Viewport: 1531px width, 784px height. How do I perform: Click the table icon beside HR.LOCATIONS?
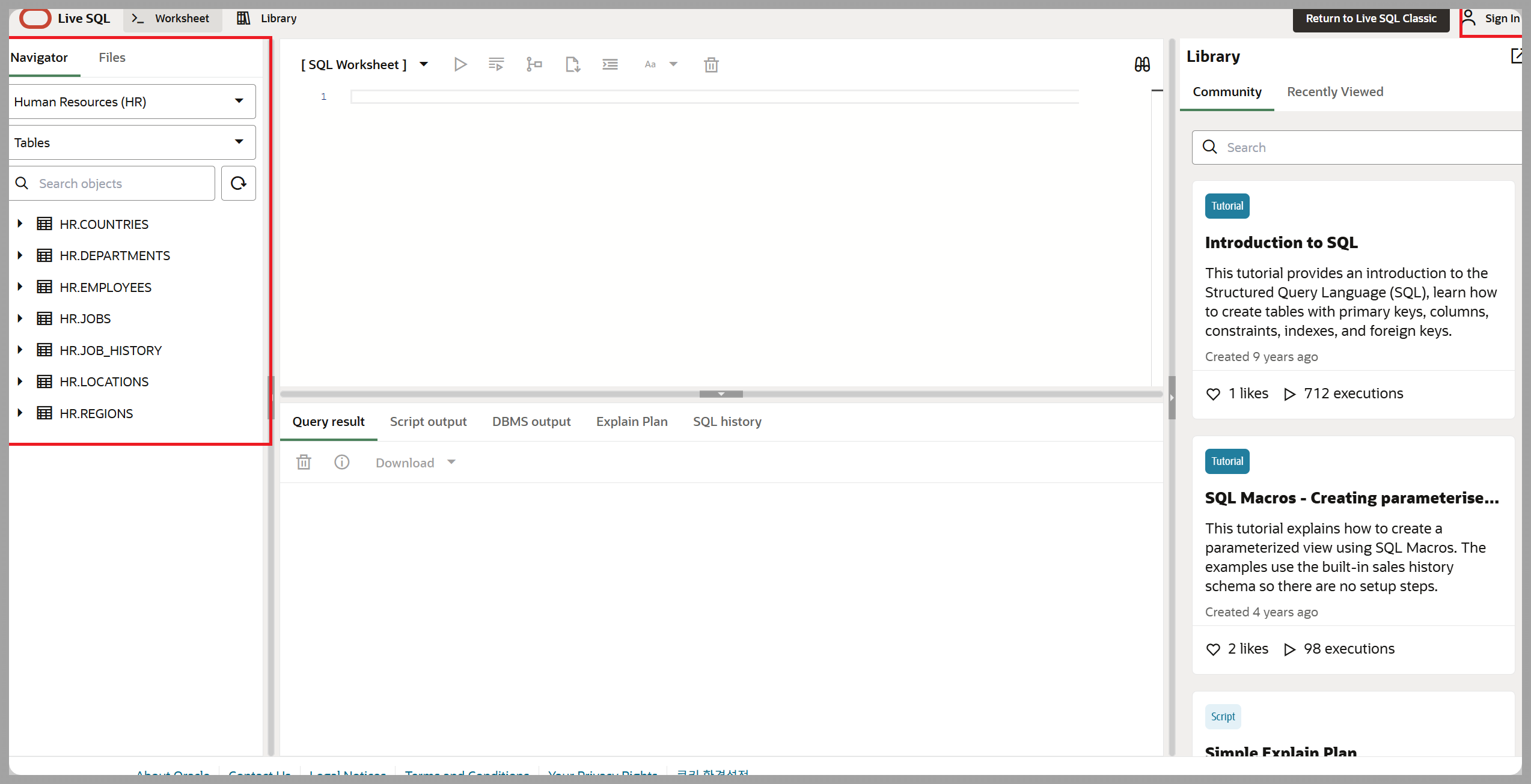(44, 381)
